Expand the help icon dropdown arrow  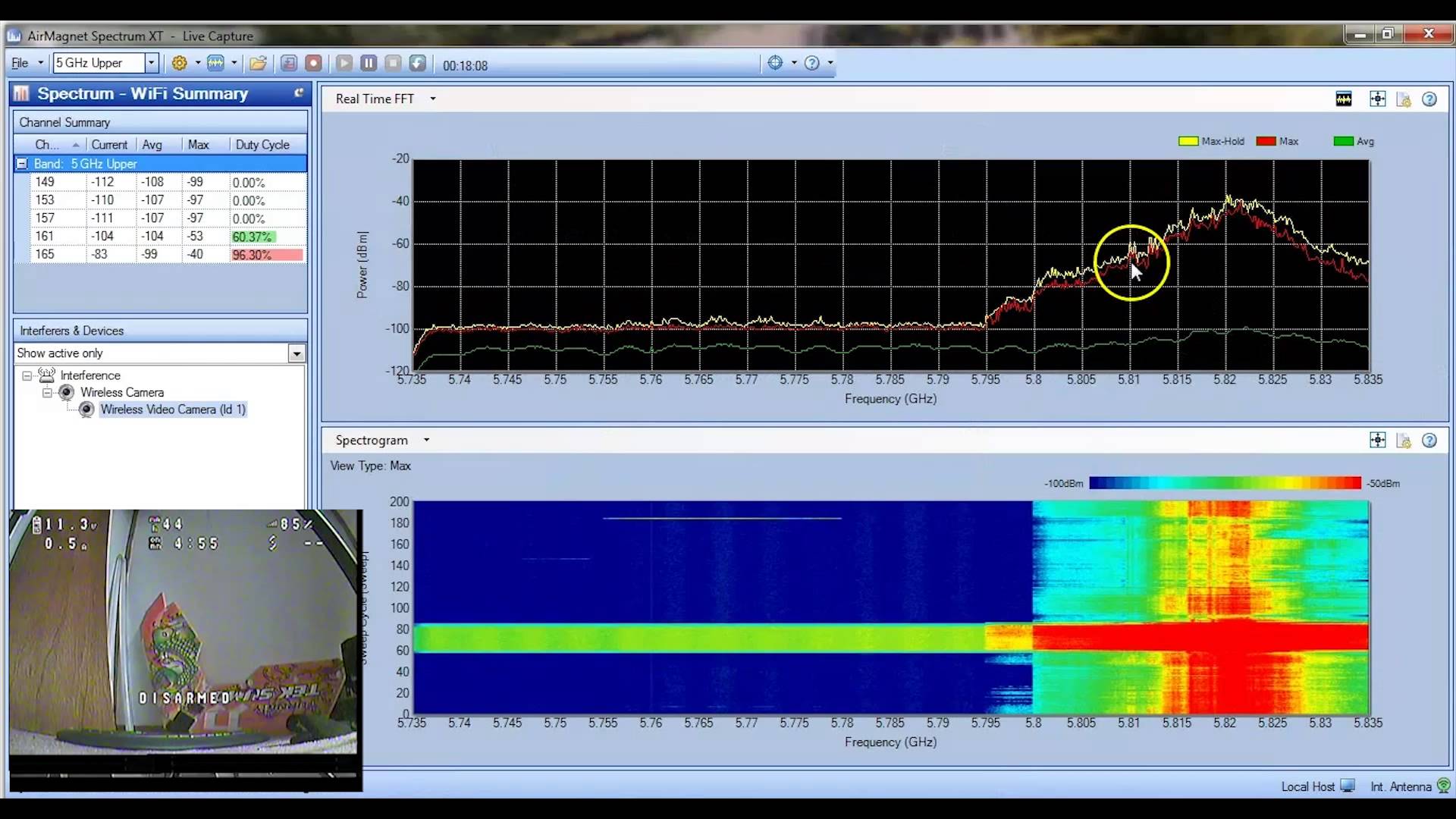830,63
